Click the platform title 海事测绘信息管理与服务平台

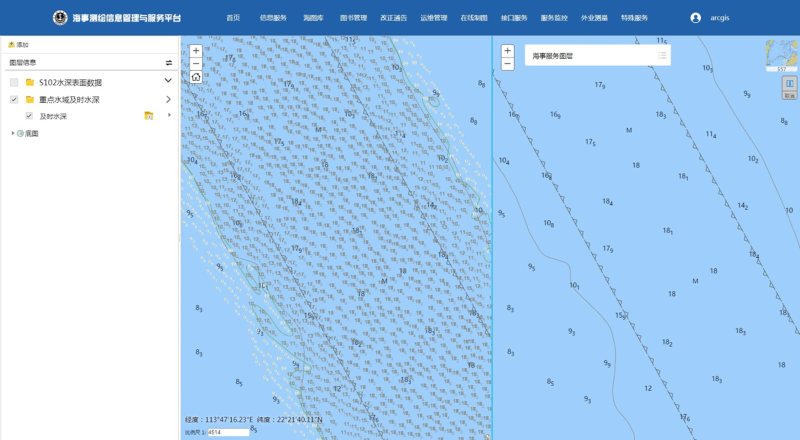pos(127,18)
